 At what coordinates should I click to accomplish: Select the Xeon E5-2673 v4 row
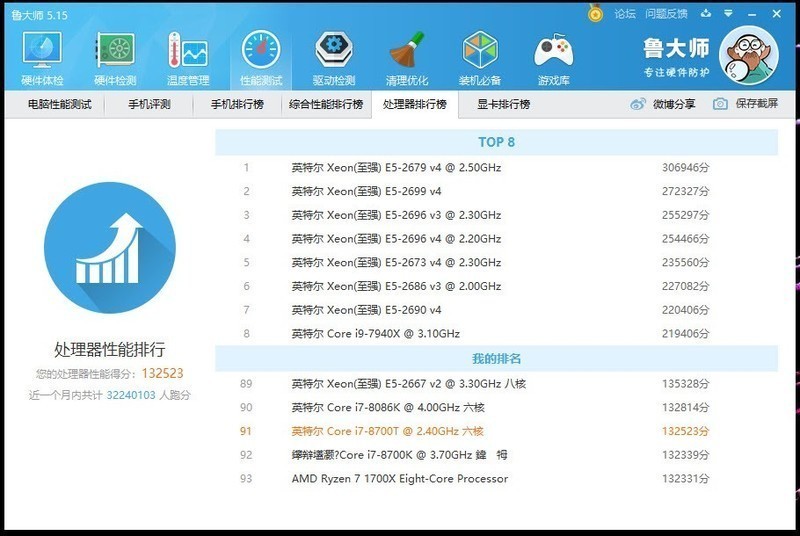pyautogui.click(x=496, y=262)
